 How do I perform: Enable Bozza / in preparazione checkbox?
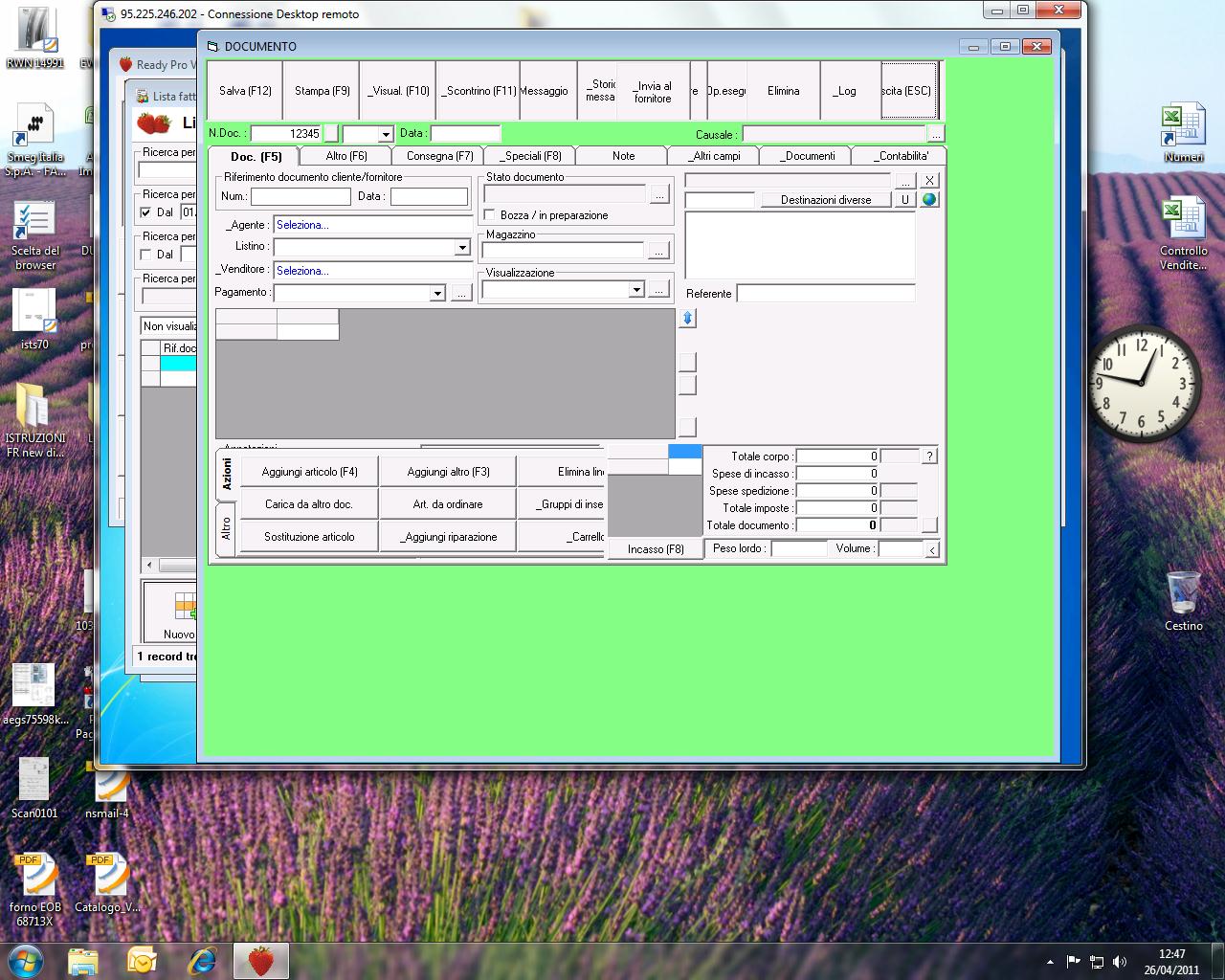point(490,215)
